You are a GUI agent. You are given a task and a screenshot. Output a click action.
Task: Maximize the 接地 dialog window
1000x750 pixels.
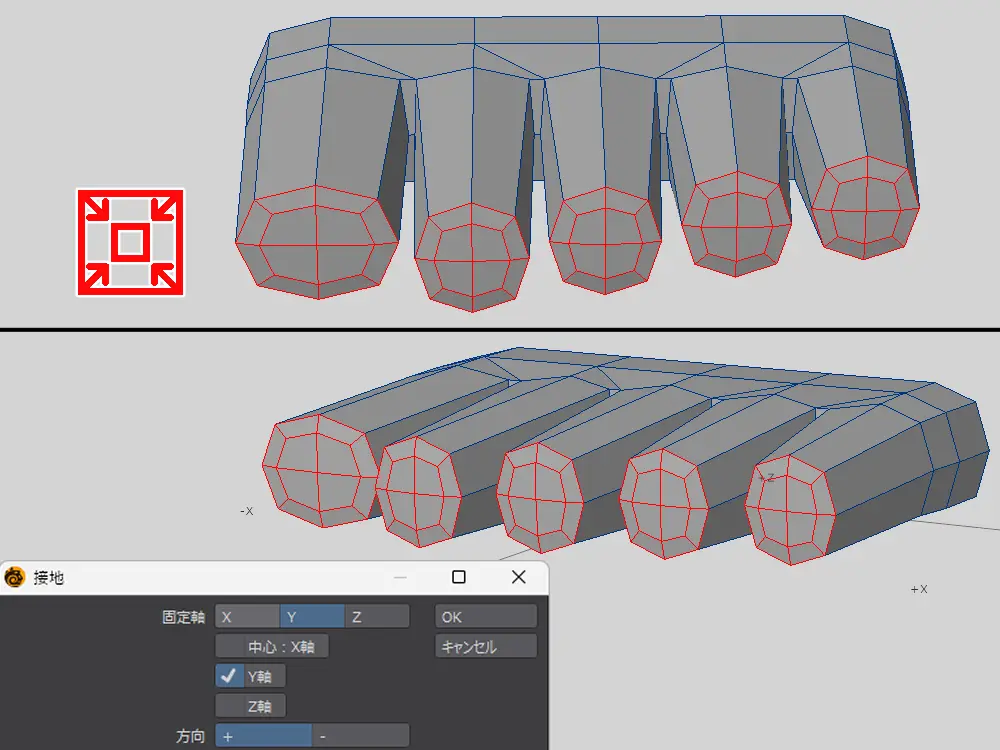pyautogui.click(x=459, y=577)
